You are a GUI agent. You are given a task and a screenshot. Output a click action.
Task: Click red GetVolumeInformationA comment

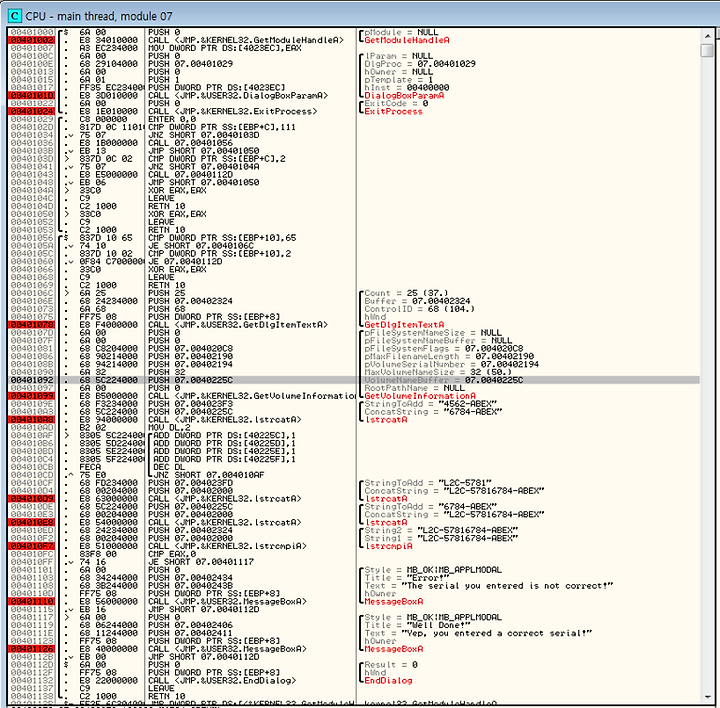(420, 396)
